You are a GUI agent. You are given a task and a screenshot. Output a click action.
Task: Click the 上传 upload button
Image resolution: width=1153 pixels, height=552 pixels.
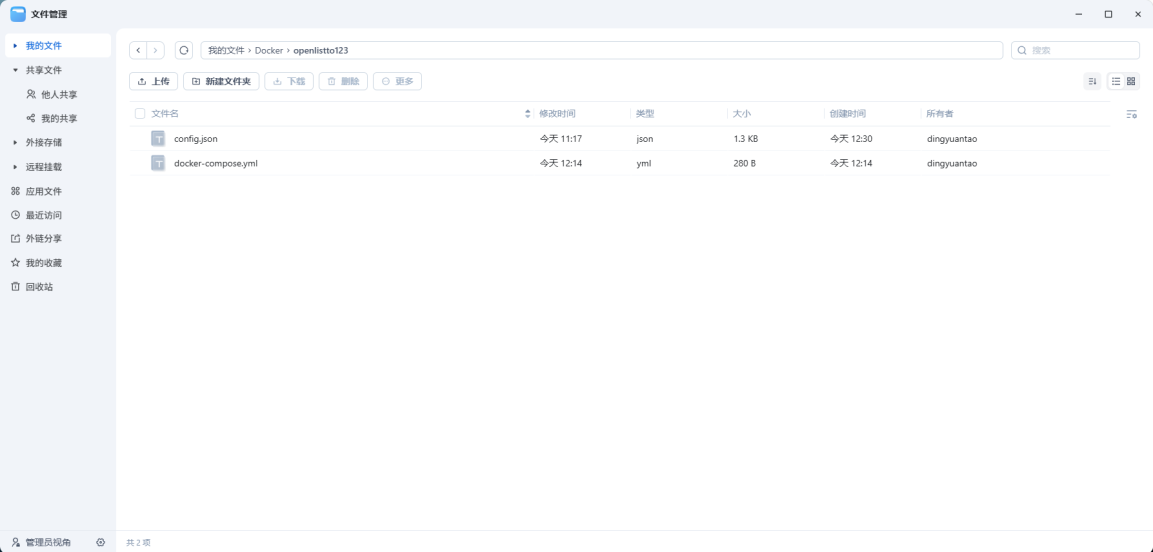pyautogui.click(x=153, y=81)
